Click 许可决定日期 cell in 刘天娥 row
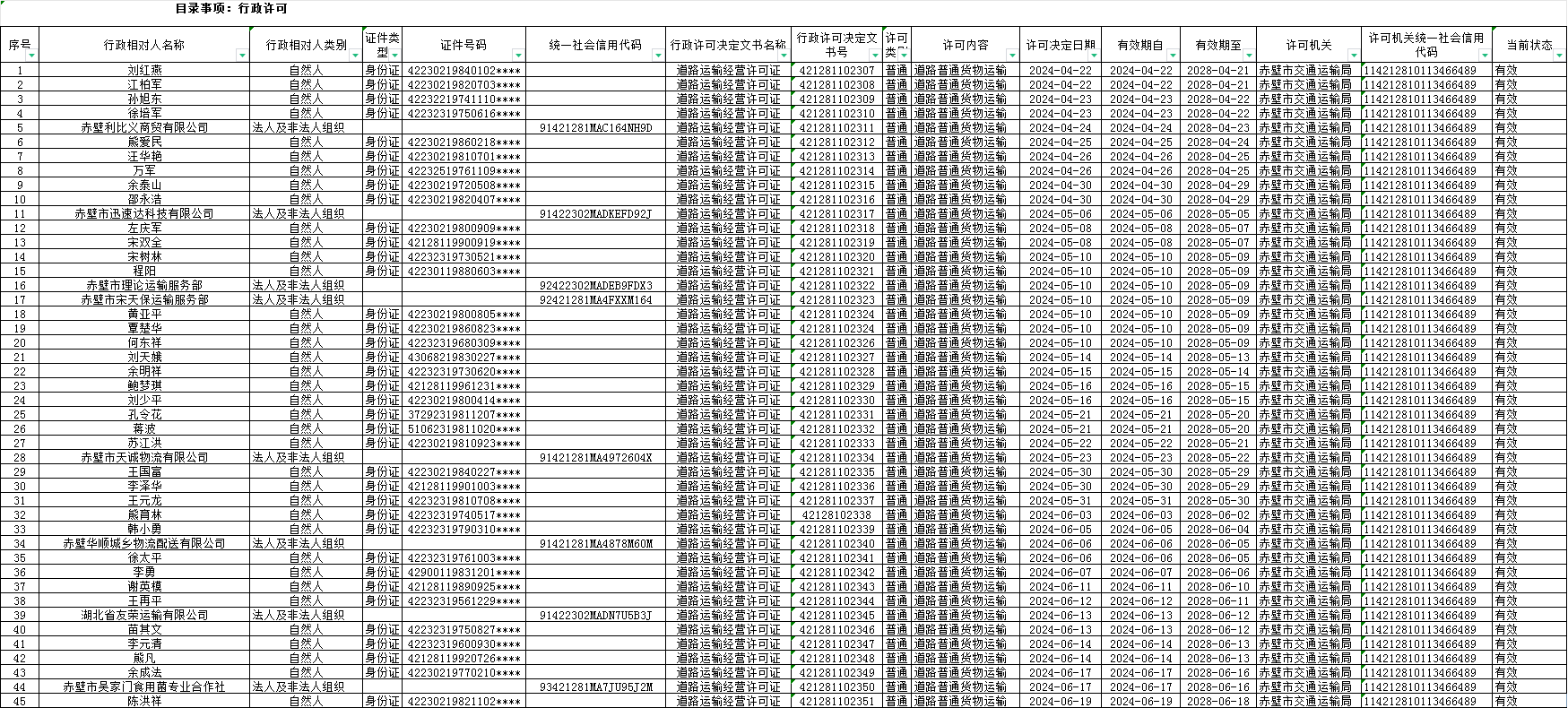Viewport: 1568px width, 708px height. point(1061,357)
